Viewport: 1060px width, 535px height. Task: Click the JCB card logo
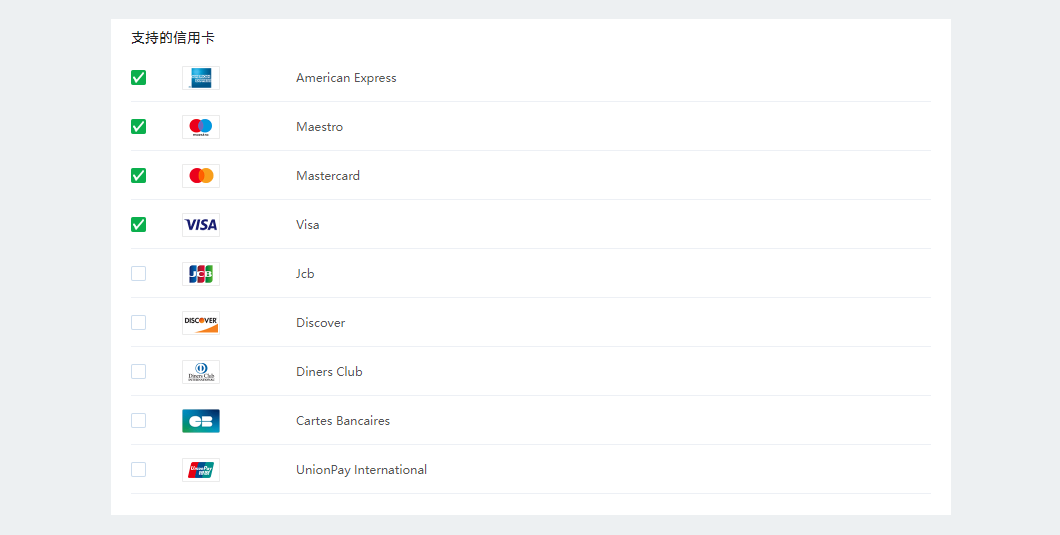pos(201,274)
